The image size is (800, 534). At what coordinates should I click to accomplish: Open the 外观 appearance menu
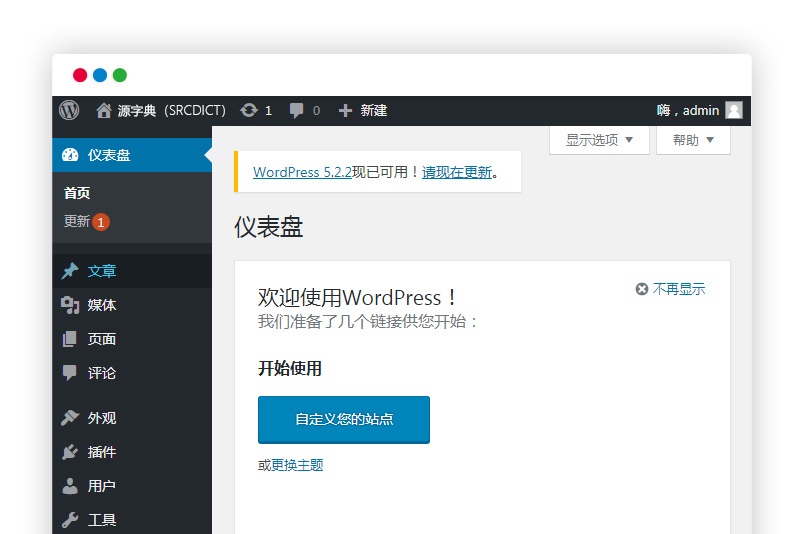[132, 418]
